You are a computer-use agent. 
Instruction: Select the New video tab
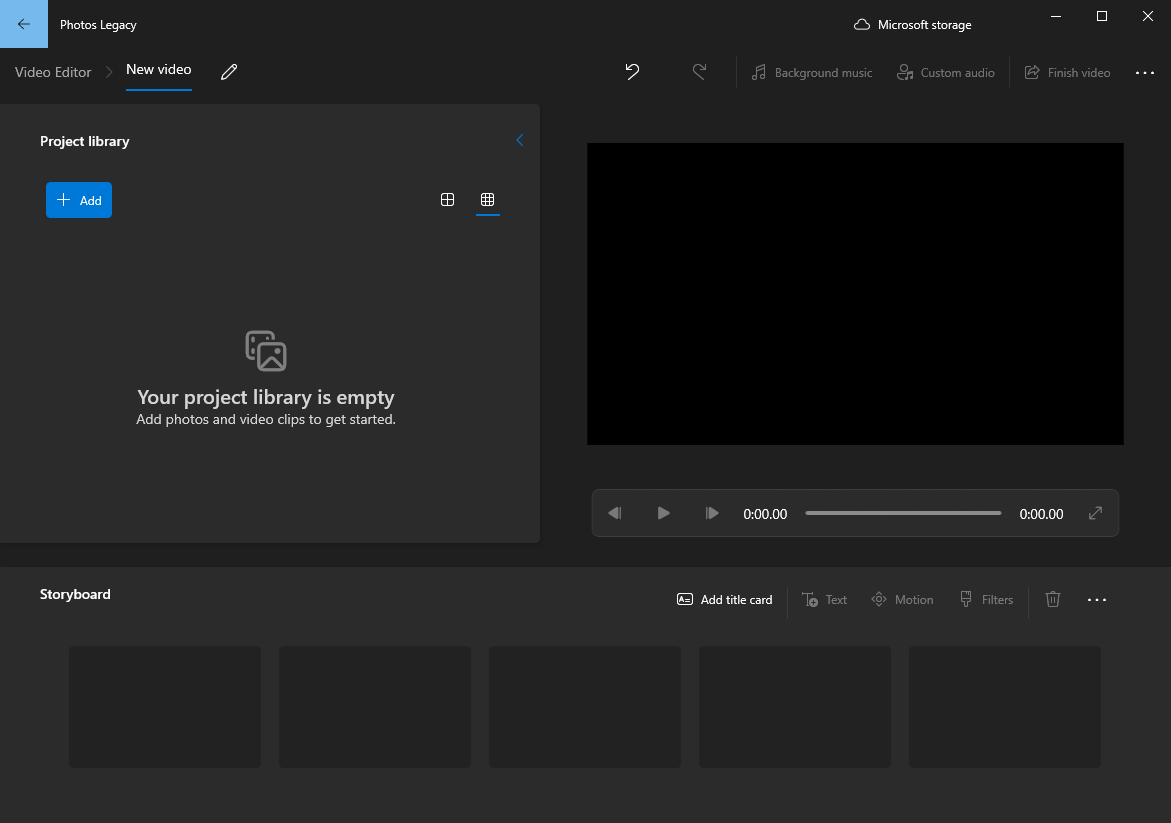[x=158, y=70]
